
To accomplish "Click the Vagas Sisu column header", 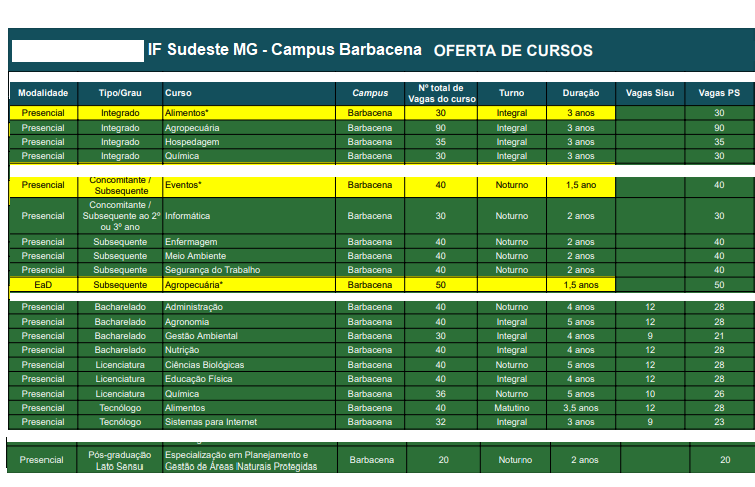I will pos(649,93).
